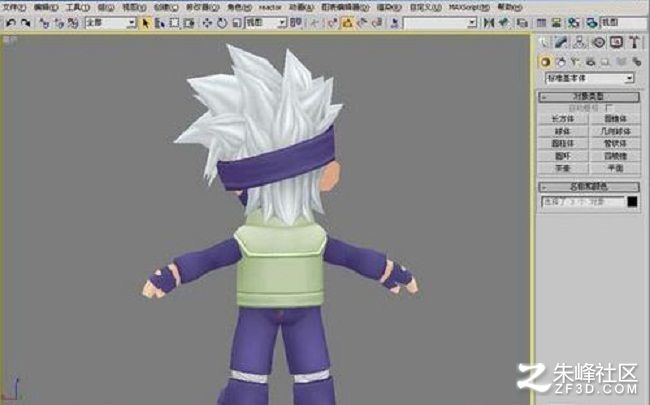Open Edit Named Selection Sets

tap(394, 23)
